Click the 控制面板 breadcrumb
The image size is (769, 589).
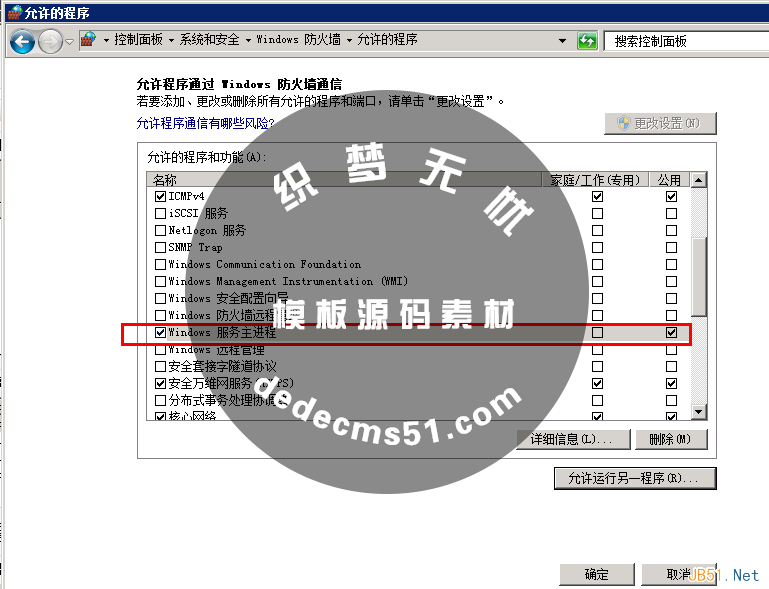click(138, 40)
